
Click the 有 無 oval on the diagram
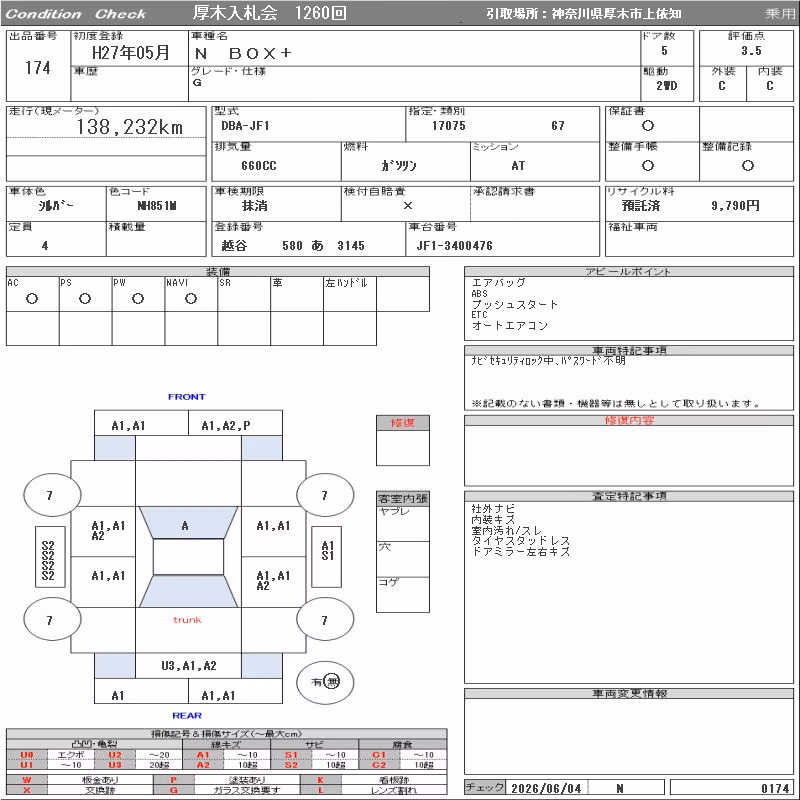point(326,682)
